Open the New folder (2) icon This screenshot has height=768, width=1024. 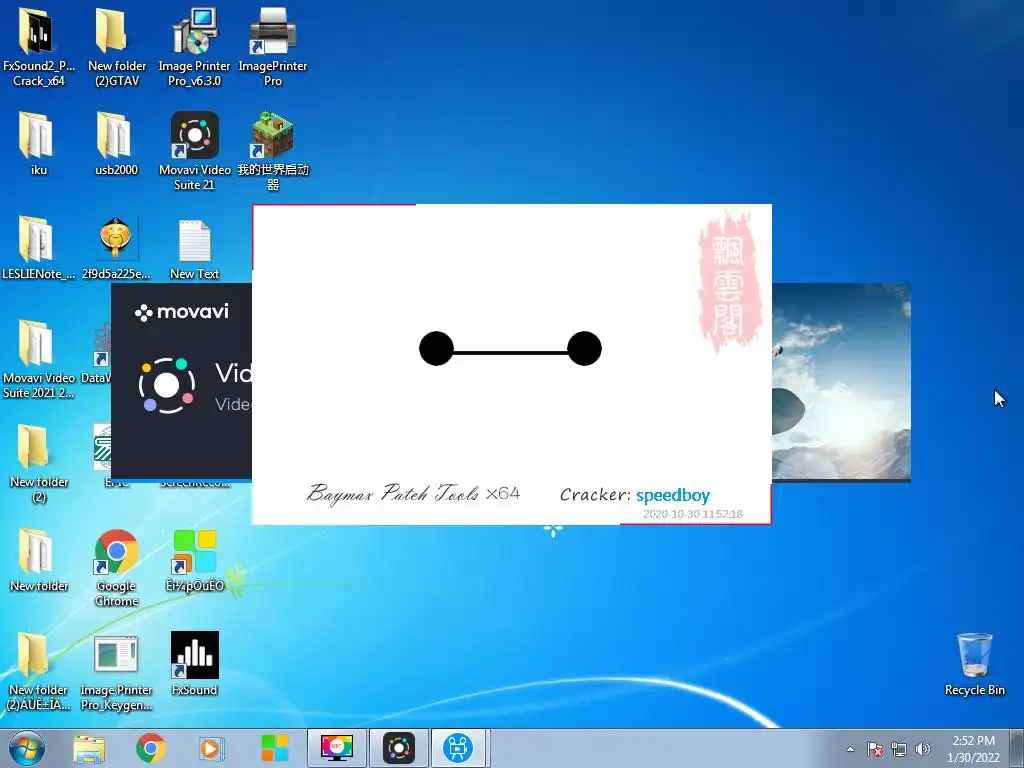tap(38, 463)
